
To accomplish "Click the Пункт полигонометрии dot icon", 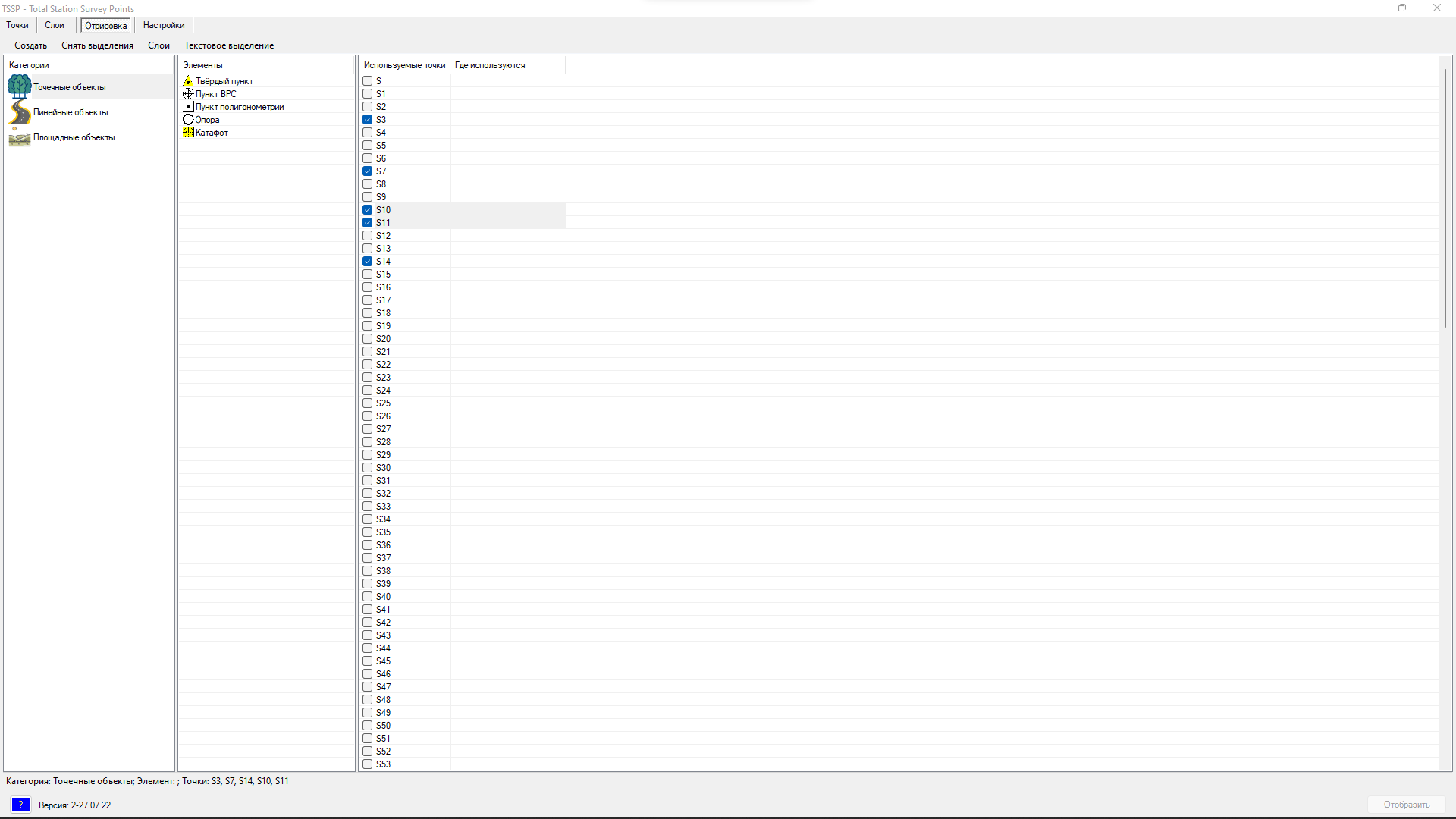I will [188, 107].
